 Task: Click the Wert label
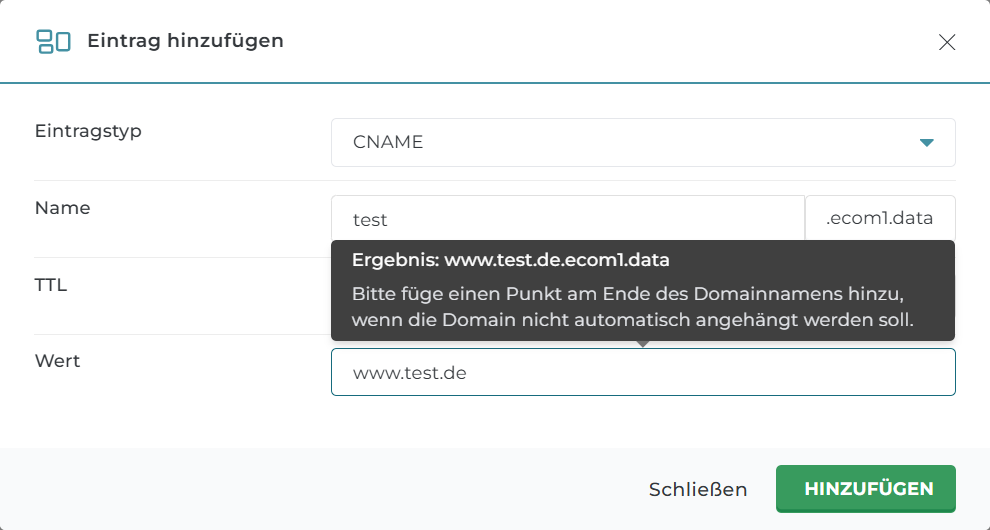pyautogui.click(x=57, y=361)
